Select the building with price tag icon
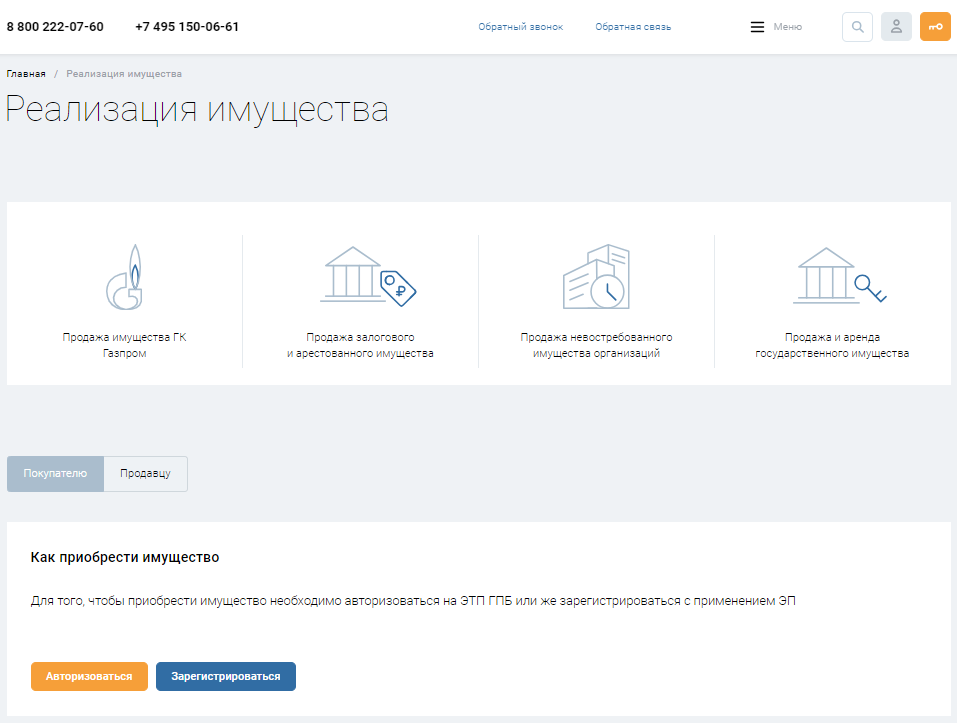This screenshot has width=957, height=723. [369, 276]
